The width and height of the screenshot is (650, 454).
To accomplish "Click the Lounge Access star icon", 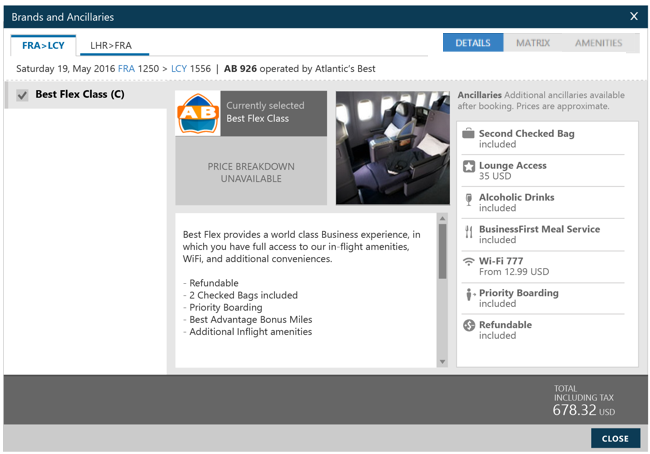I will [468, 167].
